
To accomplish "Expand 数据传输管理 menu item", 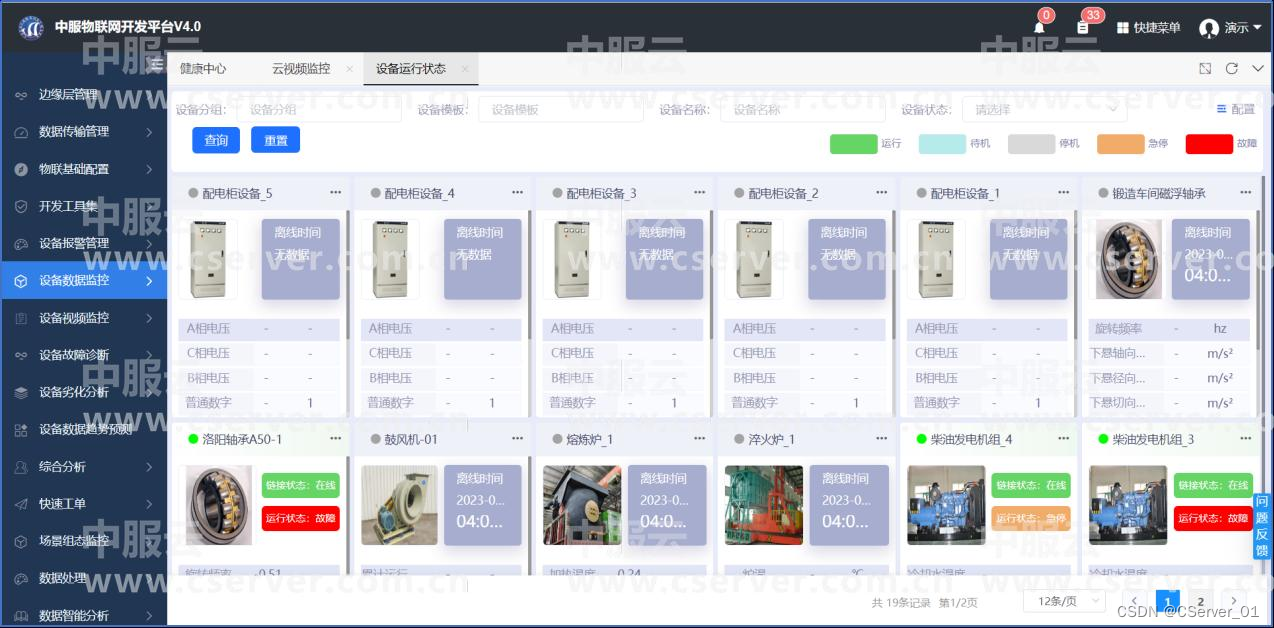I will [84, 132].
